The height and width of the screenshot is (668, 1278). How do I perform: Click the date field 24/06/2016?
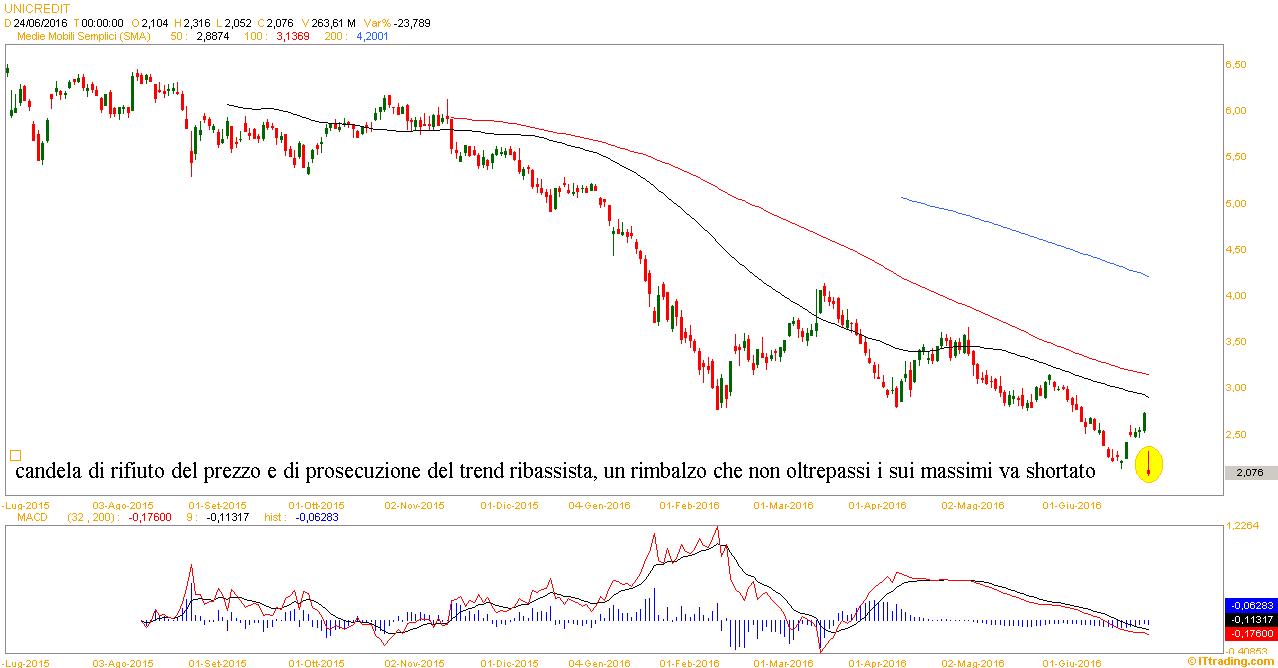point(38,22)
